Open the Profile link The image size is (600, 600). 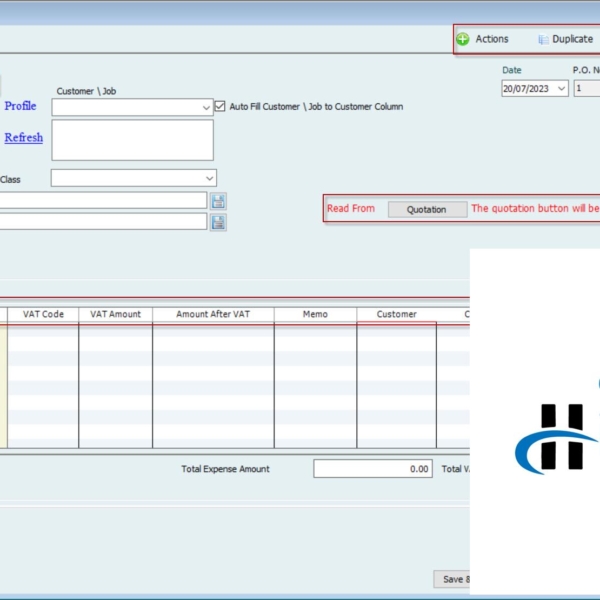point(20,106)
